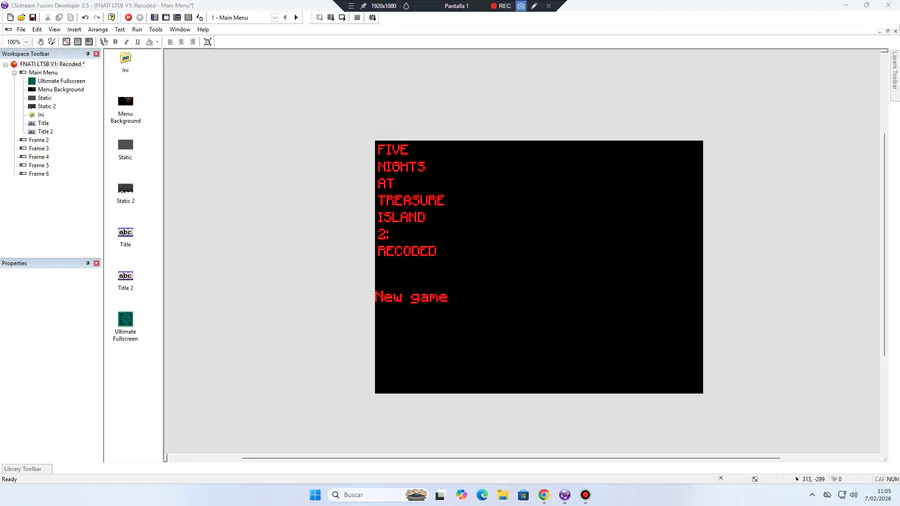Open the zoom level dropdown at 100%

coord(26,42)
